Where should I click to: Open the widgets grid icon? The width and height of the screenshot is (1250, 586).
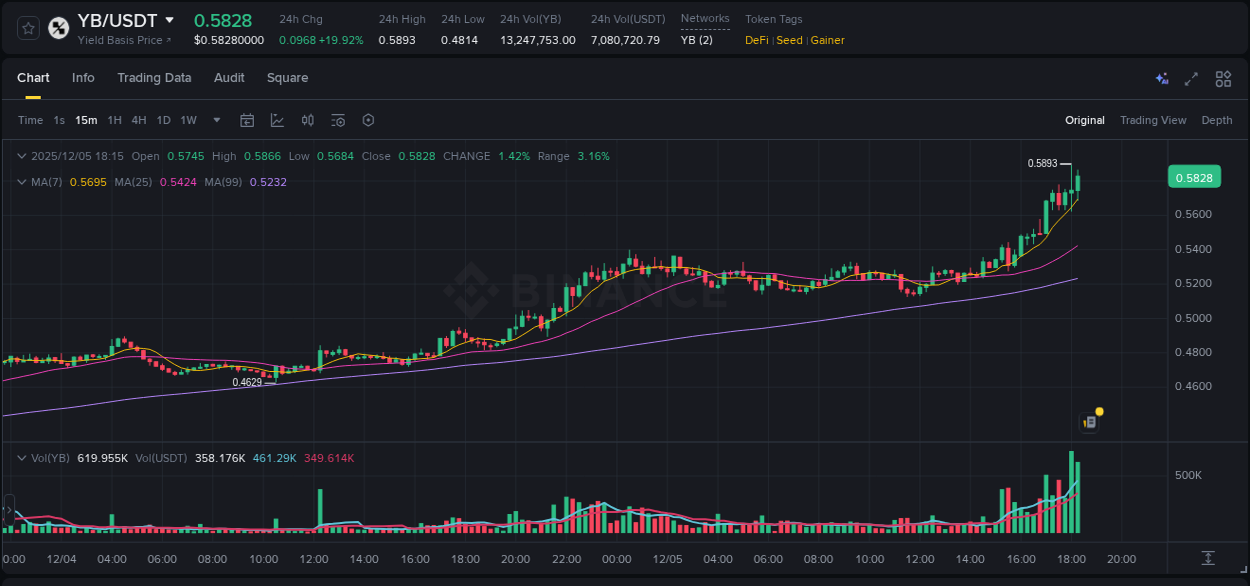click(1223, 78)
